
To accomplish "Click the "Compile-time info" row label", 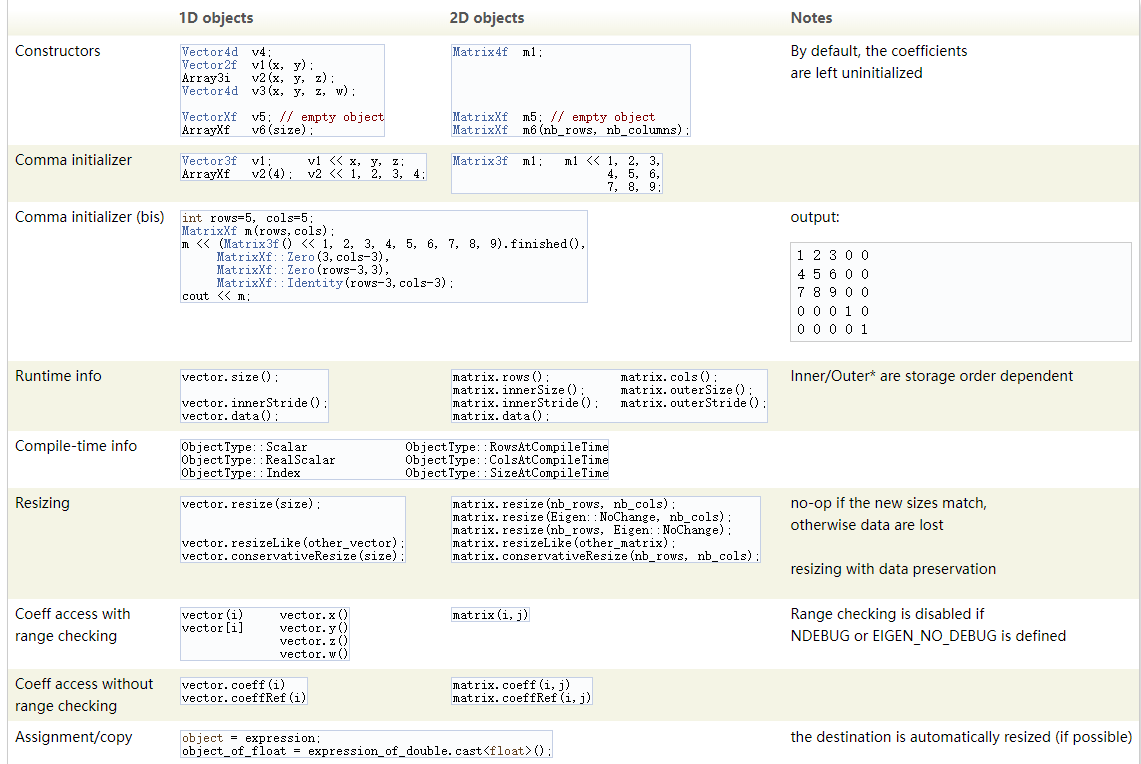I will (76, 446).
